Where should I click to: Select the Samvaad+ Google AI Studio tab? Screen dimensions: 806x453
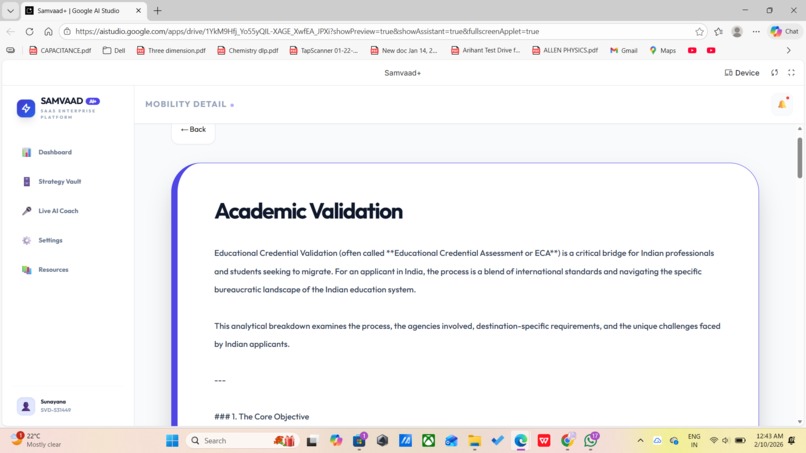pyautogui.click(x=78, y=10)
